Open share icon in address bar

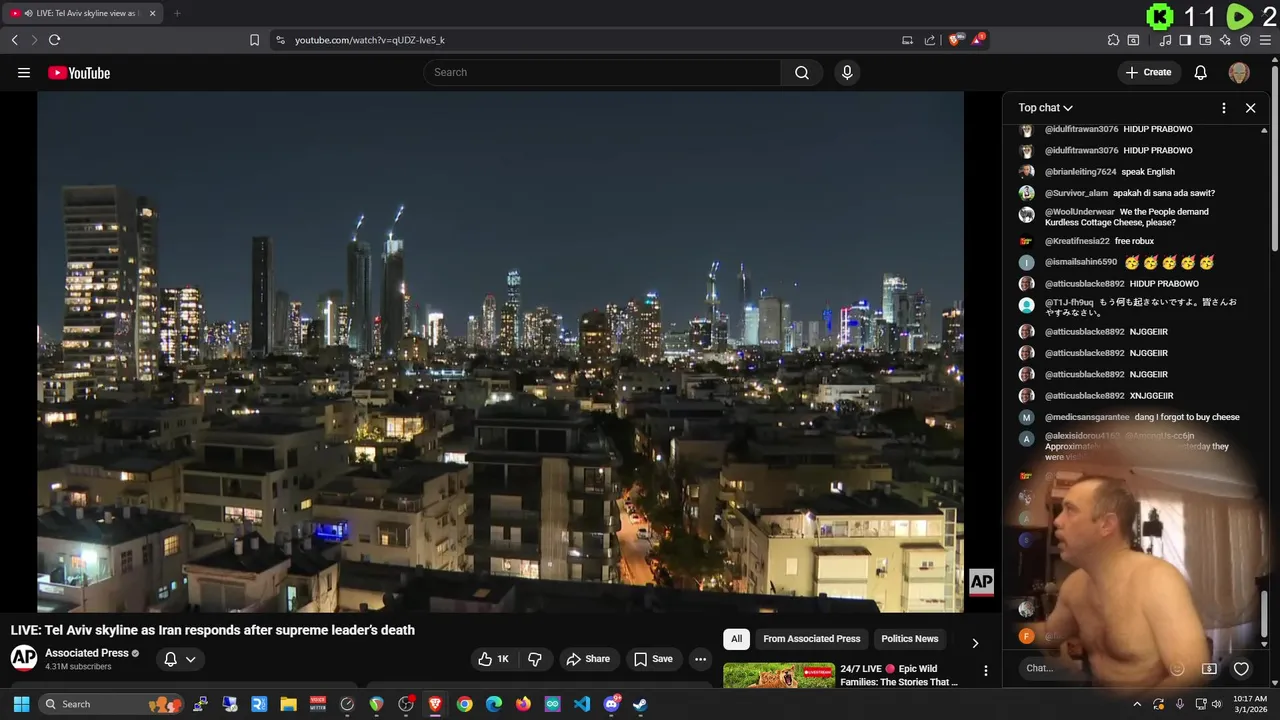930,40
